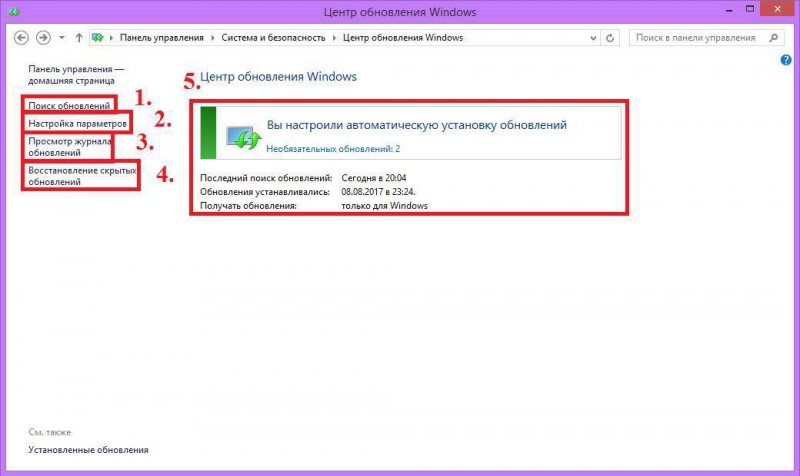Go up one level with Up arrow
800x476 pixels.
pyautogui.click(x=79, y=38)
